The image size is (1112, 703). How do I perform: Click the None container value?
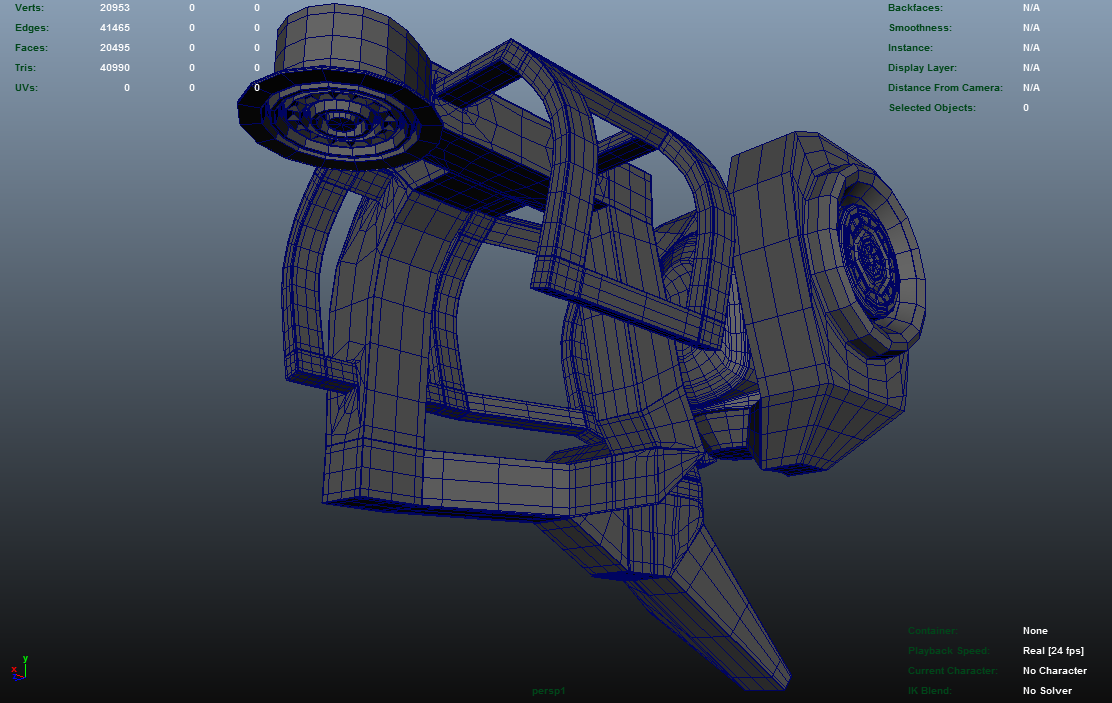pyautogui.click(x=1035, y=631)
